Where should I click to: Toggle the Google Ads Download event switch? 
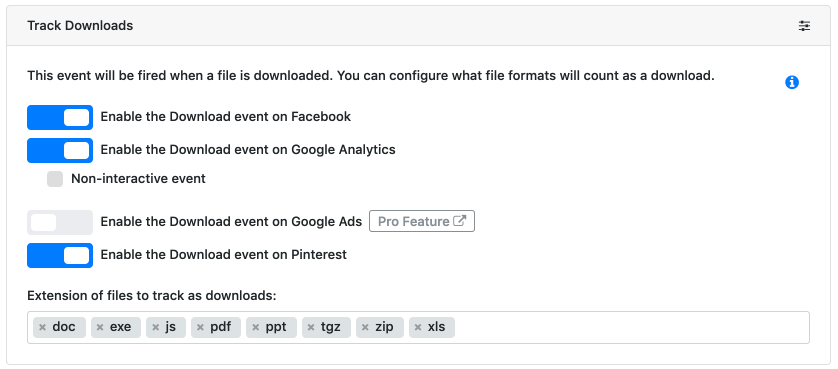point(60,222)
